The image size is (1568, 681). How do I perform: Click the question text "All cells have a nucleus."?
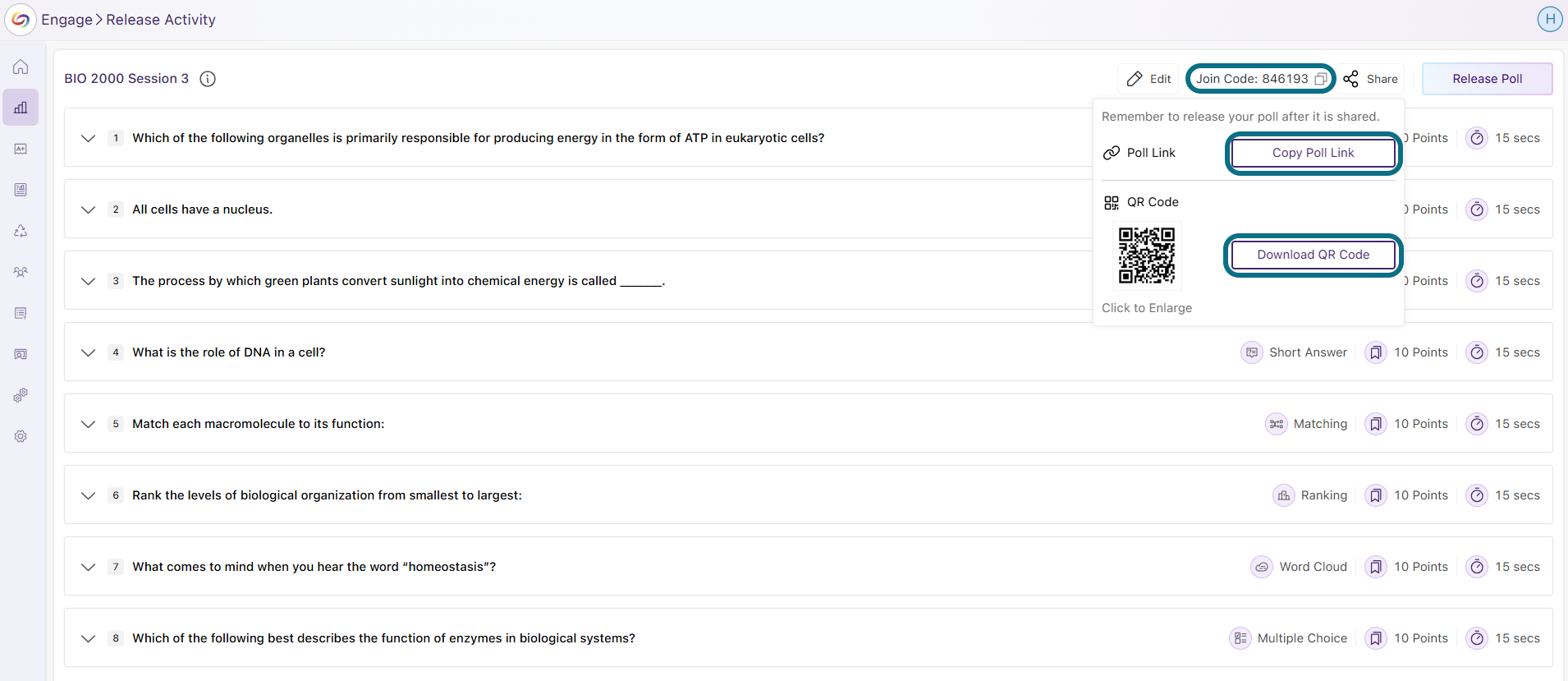point(203,209)
